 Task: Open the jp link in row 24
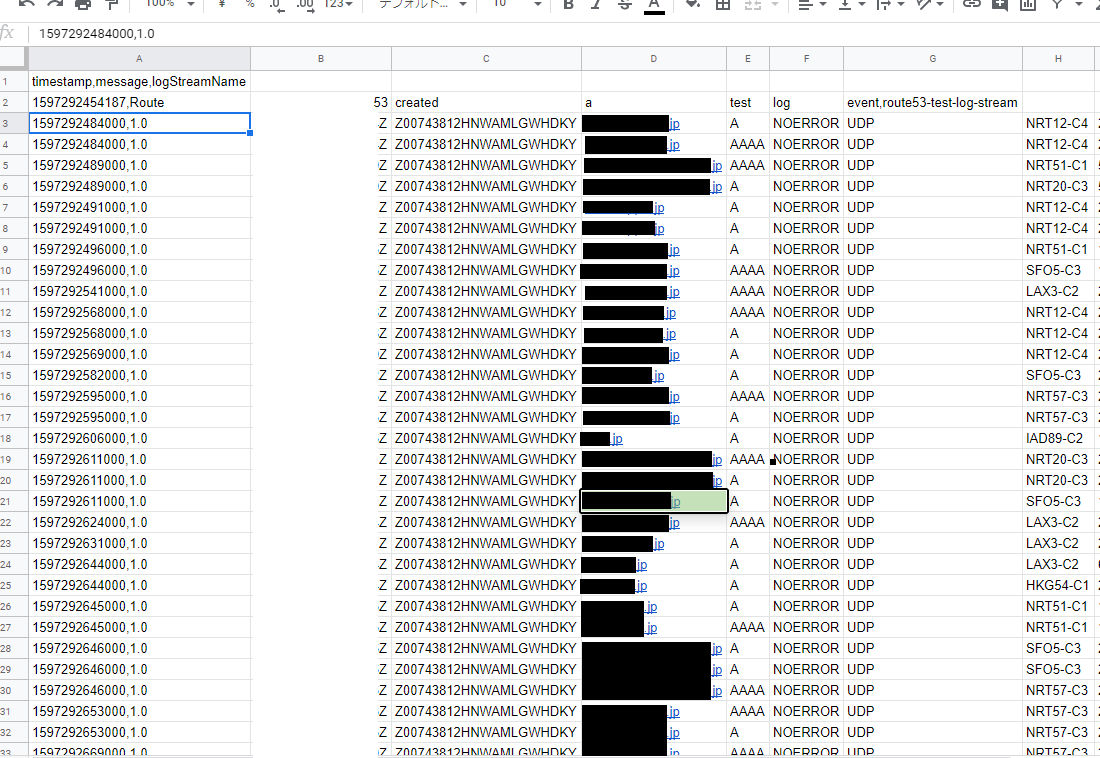641,565
